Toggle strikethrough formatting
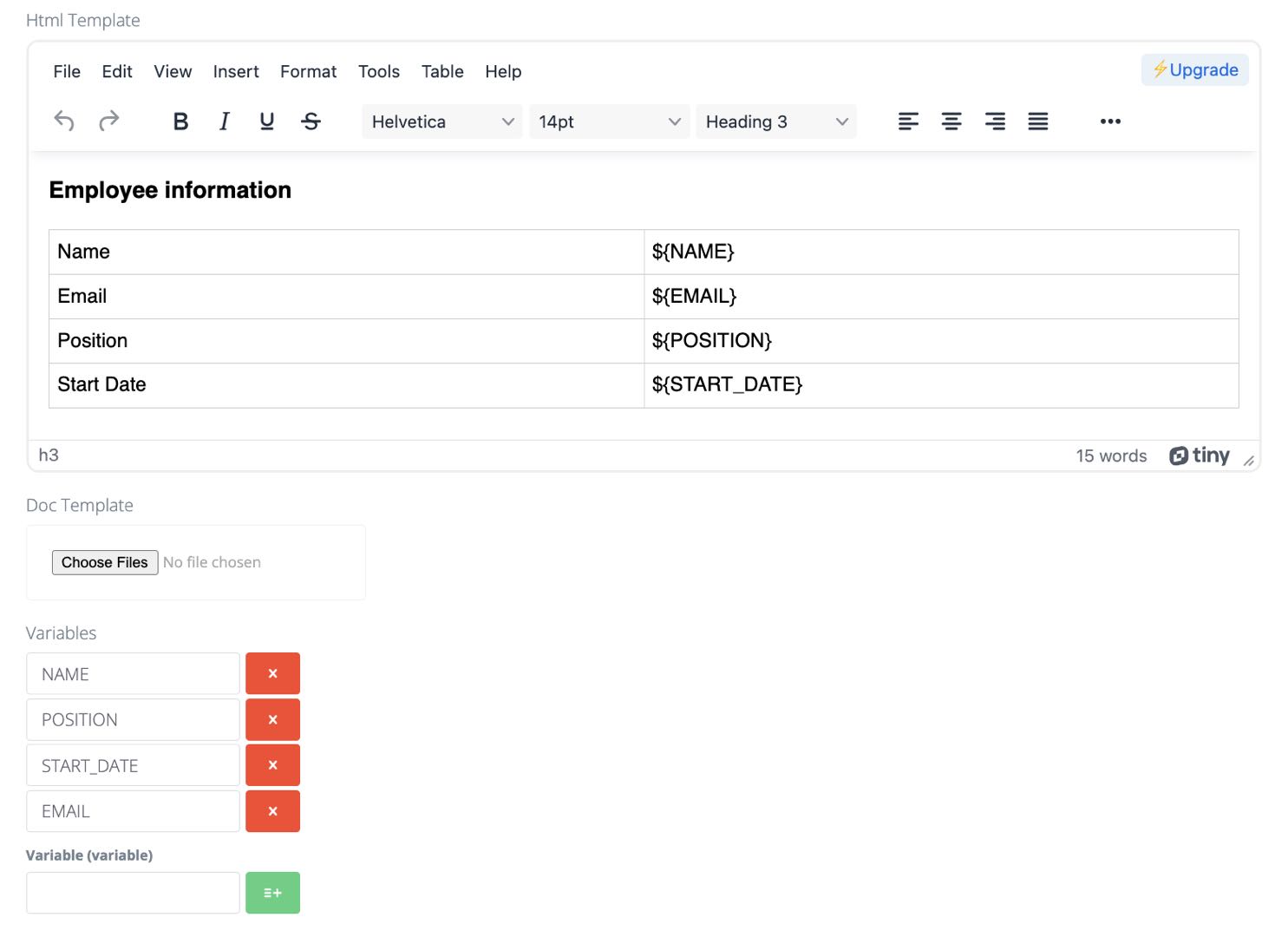 [x=311, y=121]
